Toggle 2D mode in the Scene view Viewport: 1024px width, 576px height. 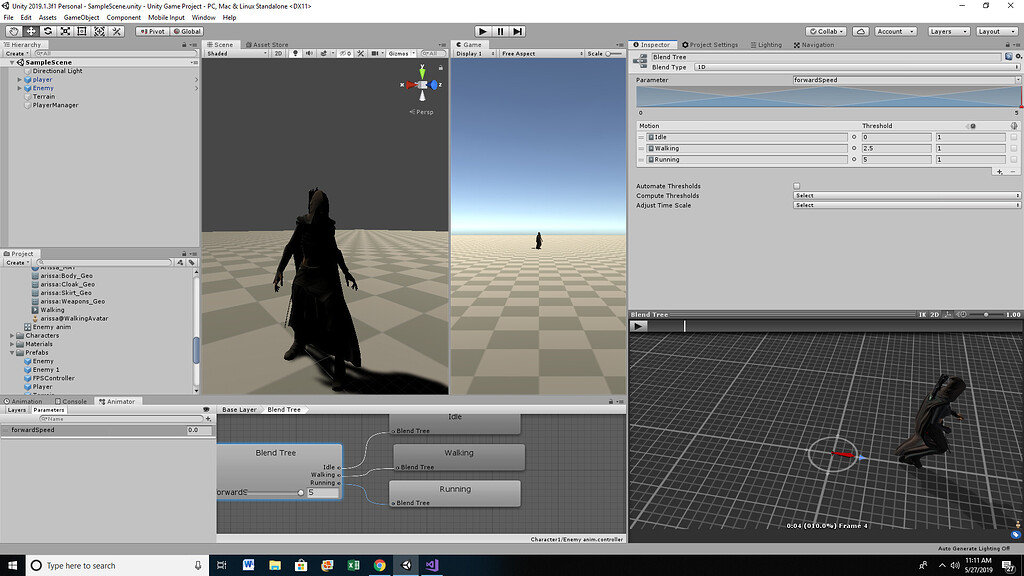point(276,53)
